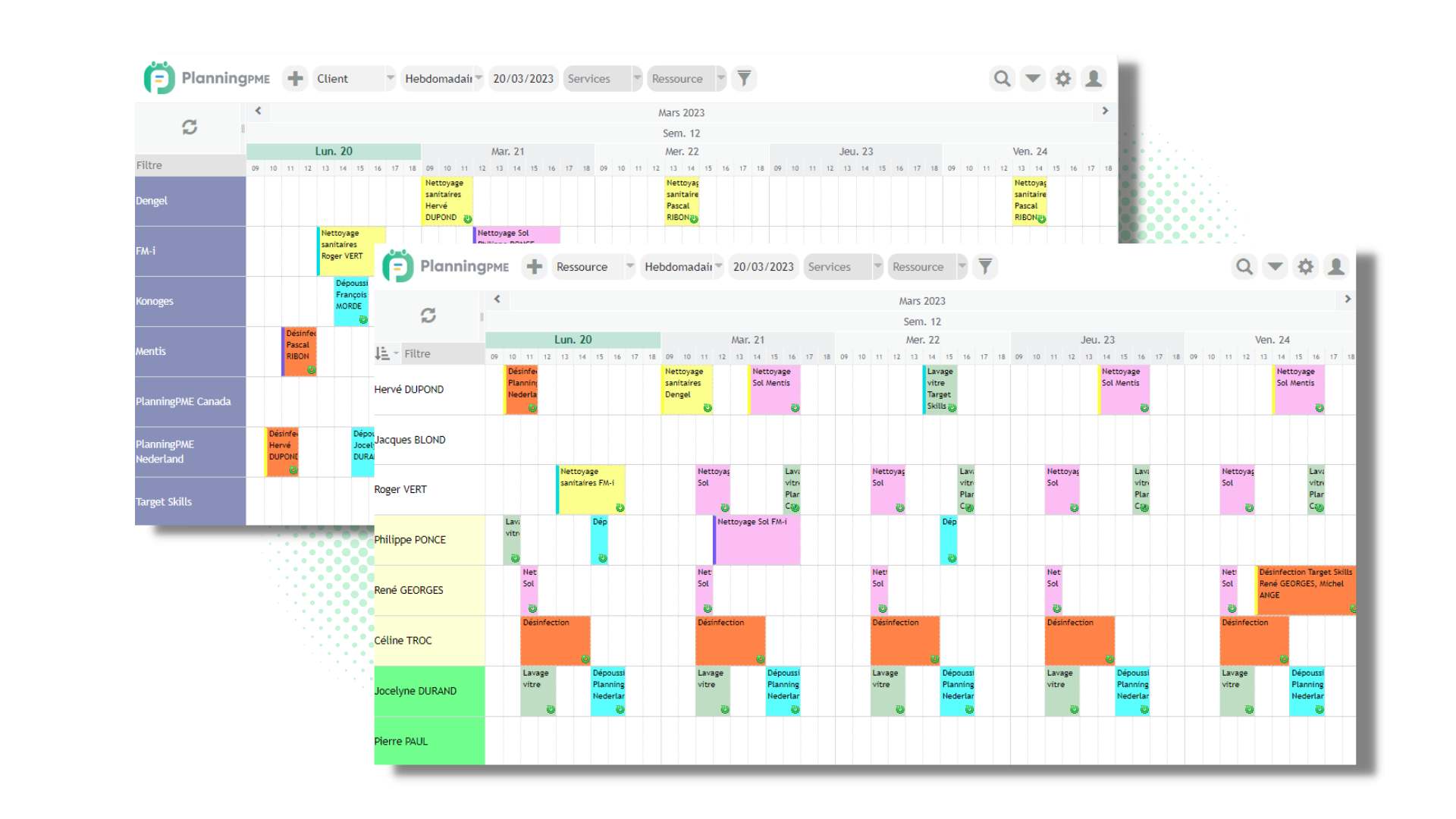Image resolution: width=1456 pixels, height=819 pixels.
Task: Click the second filter funnel icon overlay
Action: click(x=985, y=266)
